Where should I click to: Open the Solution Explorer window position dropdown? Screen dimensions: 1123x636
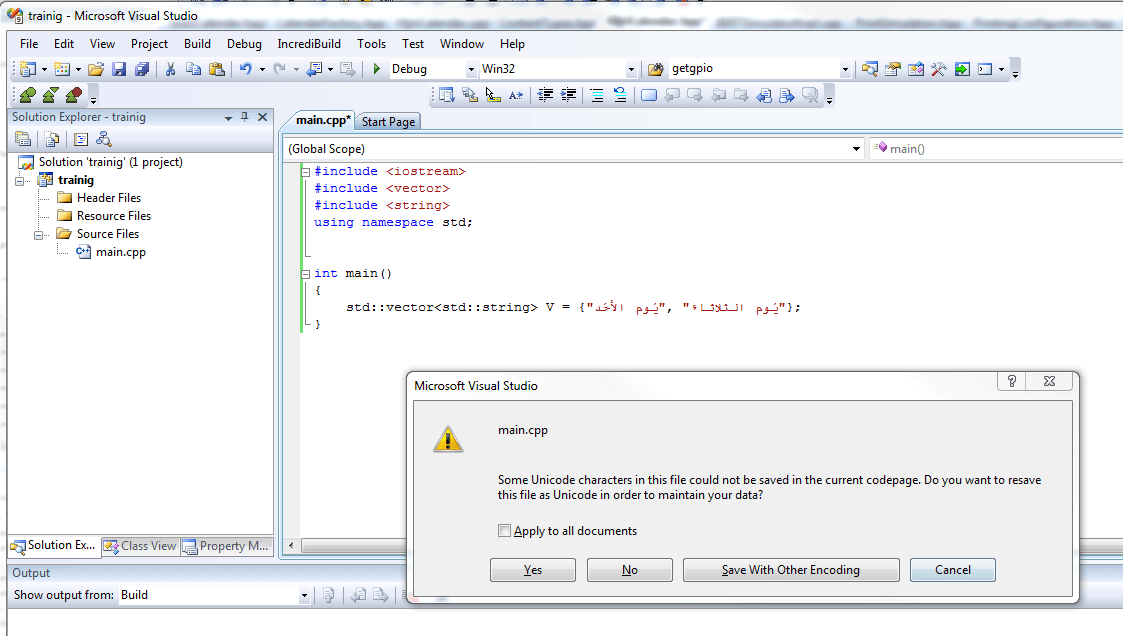pos(228,117)
